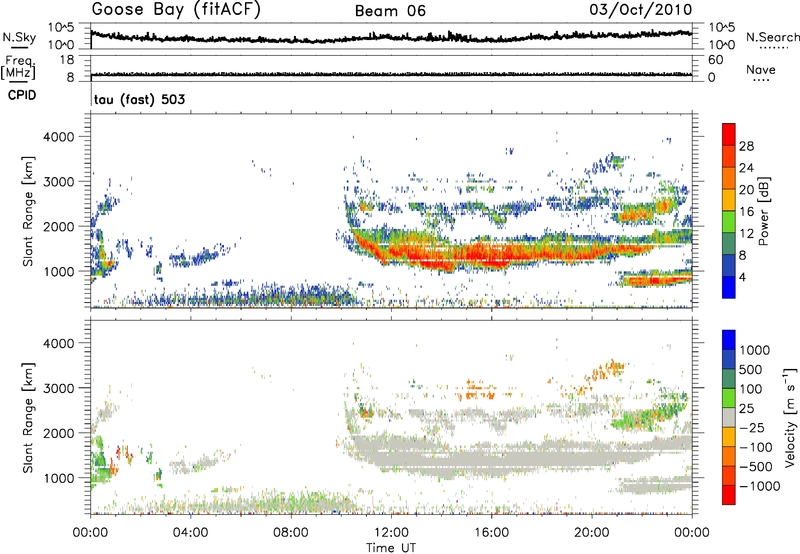The width and height of the screenshot is (800, 554).
Task: Click the "18" frequency axis tick value
Action: coord(67,60)
